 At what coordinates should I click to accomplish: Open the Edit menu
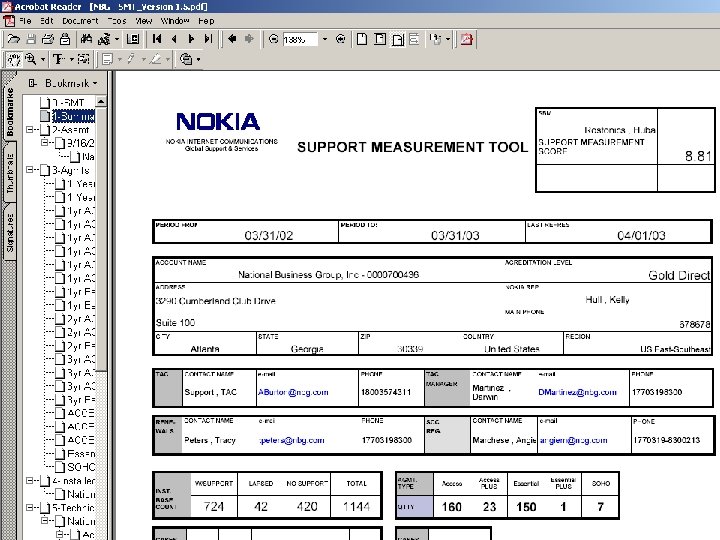pyautogui.click(x=47, y=21)
